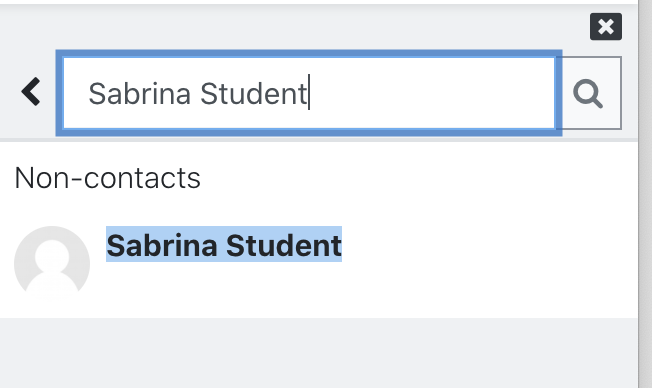The height and width of the screenshot is (388, 652).
Task: Click the divider line below the search bar
Action: click(x=319, y=140)
